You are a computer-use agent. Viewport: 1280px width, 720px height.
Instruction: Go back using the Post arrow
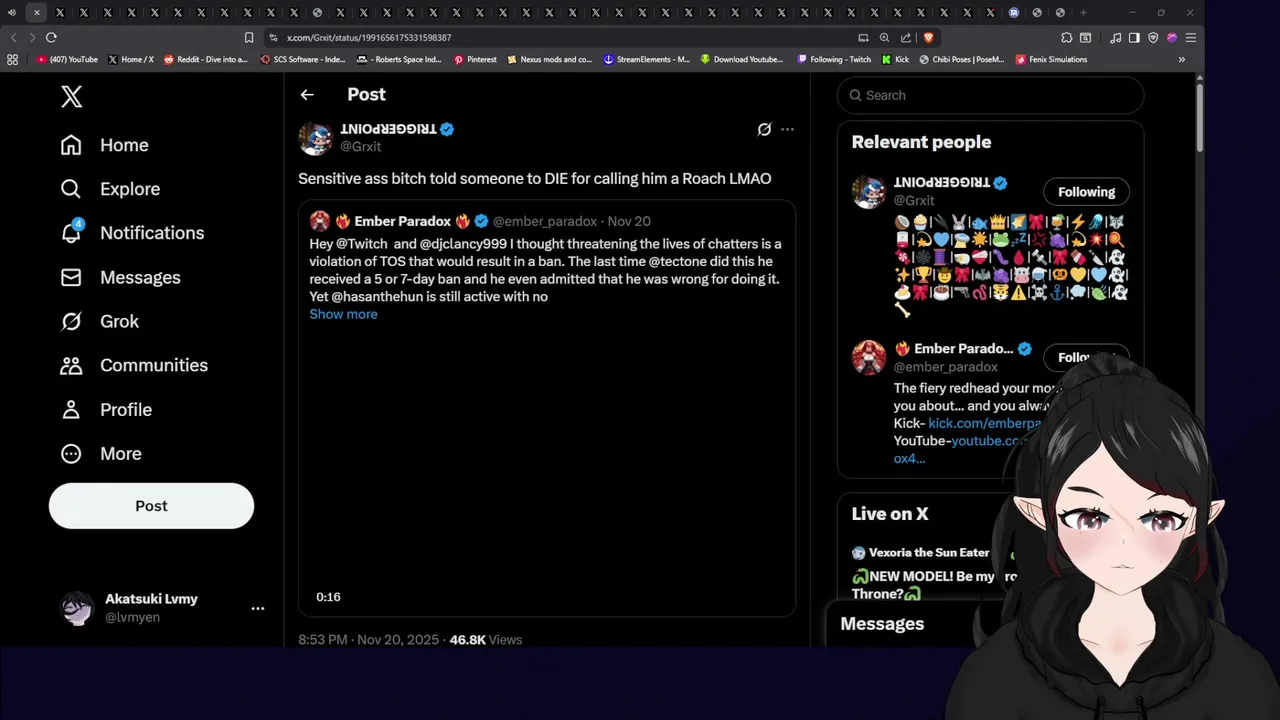(307, 94)
